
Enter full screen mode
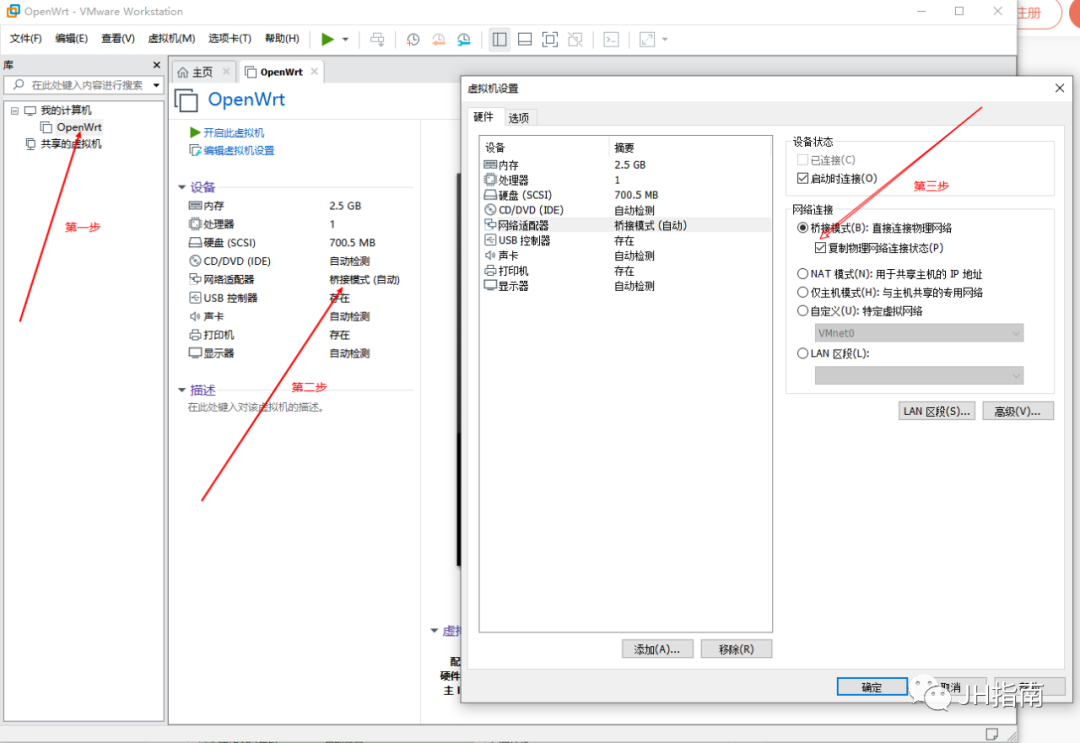click(549, 39)
